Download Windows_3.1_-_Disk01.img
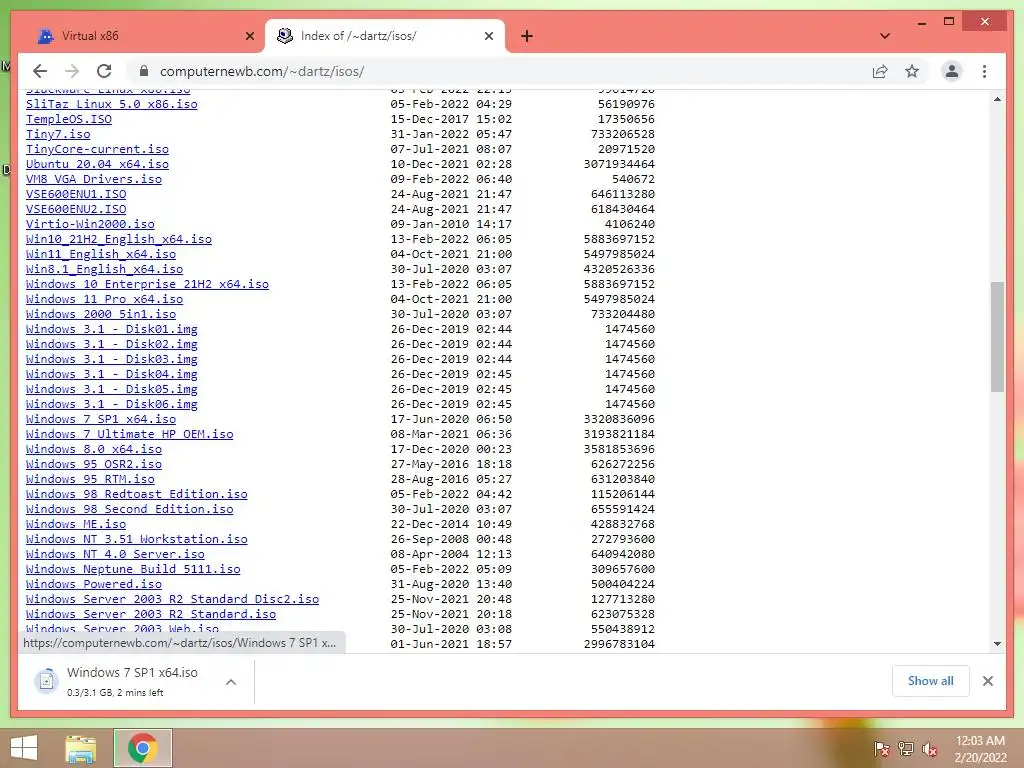Viewport: 1024px width, 768px height. tap(112, 329)
